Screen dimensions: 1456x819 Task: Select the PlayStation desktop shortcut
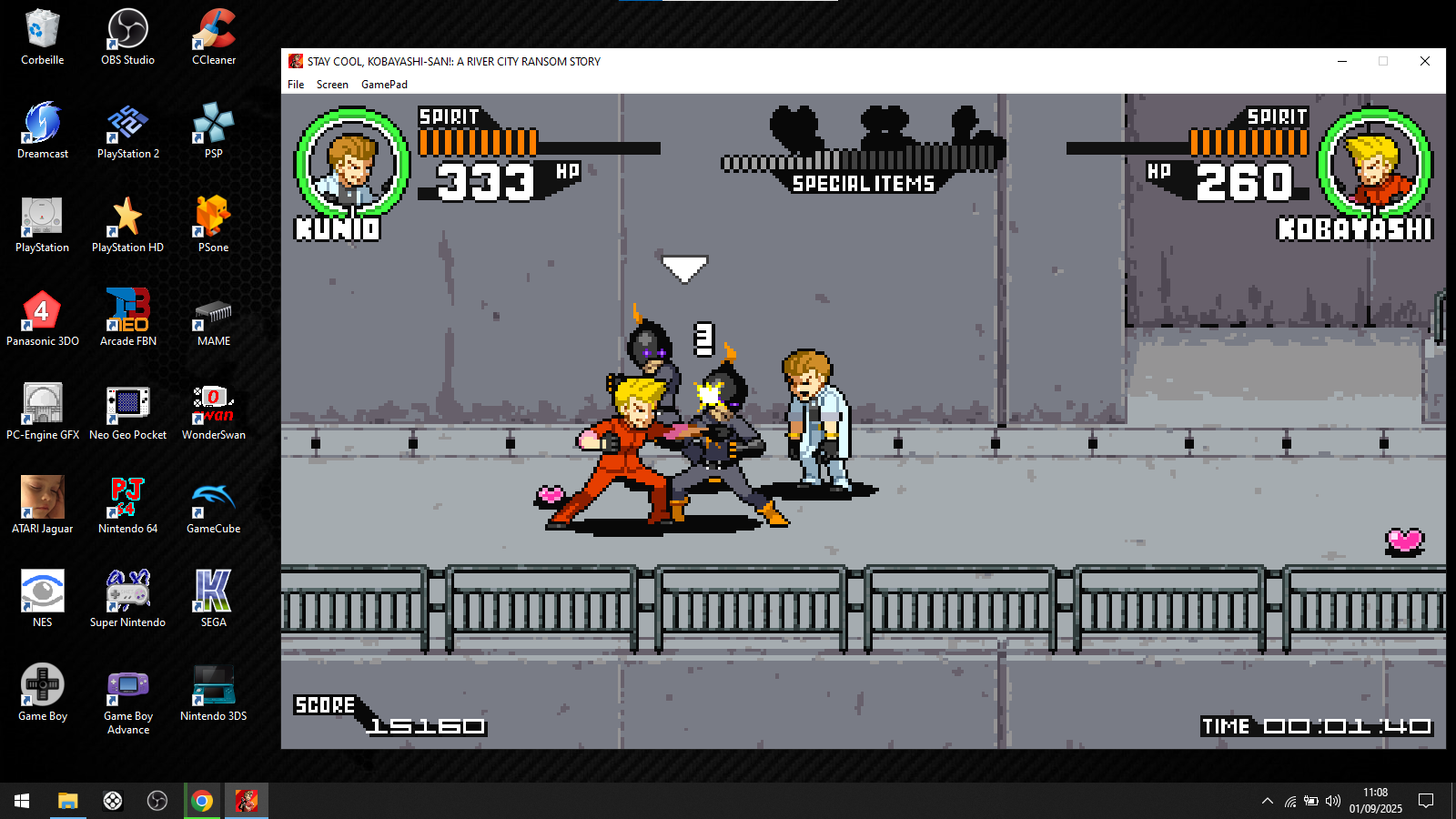pos(43,225)
